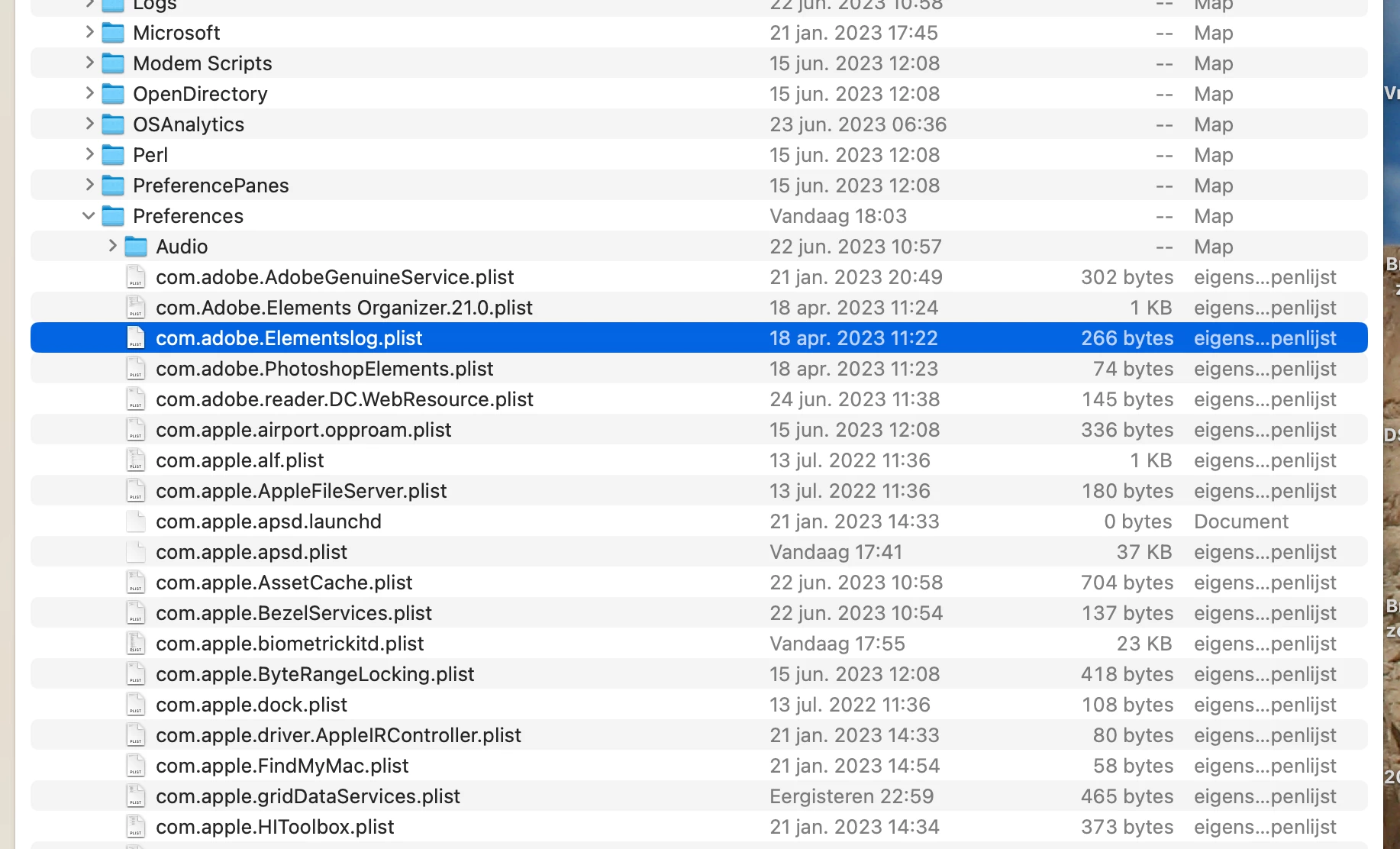Click the Eergisteren 22:59 modified date

(851, 796)
